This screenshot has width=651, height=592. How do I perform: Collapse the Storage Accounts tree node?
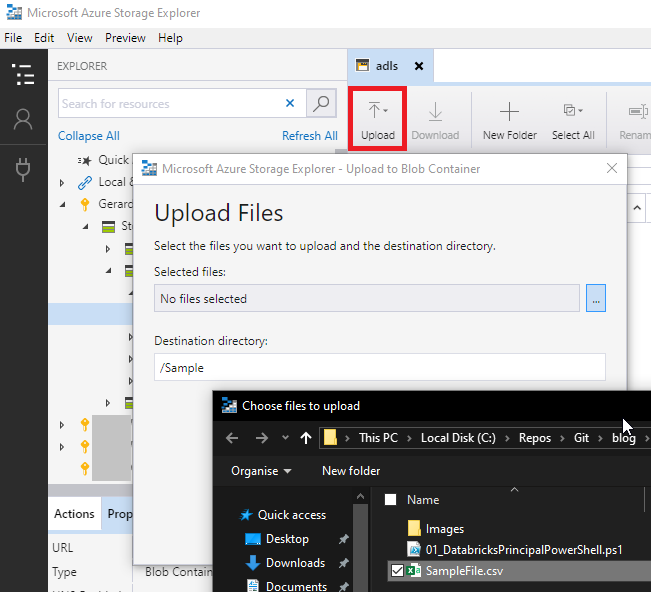[85, 226]
